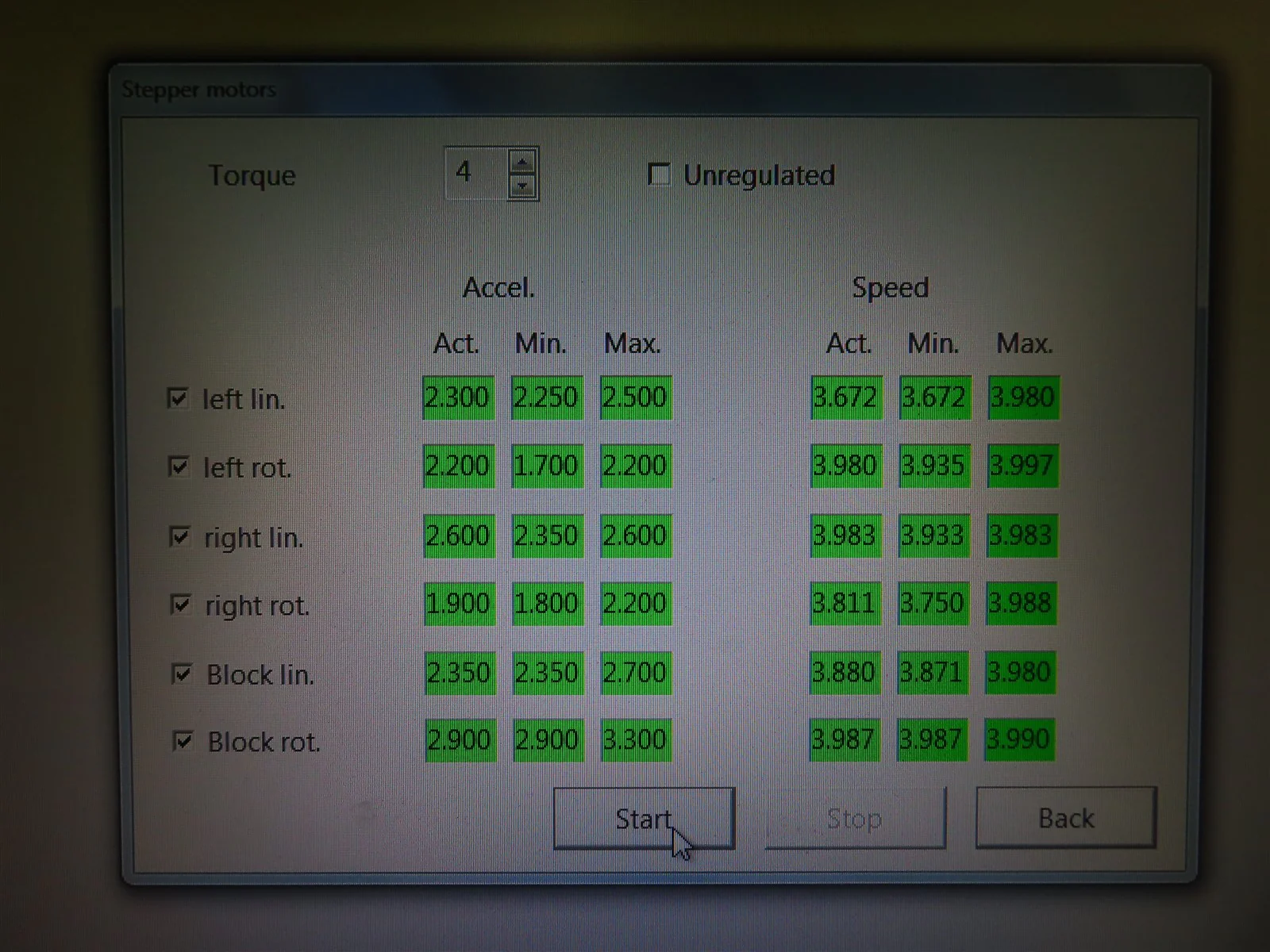Image resolution: width=1270 pixels, height=952 pixels.
Task: Click the greyed-out Stop button
Action: tap(855, 818)
